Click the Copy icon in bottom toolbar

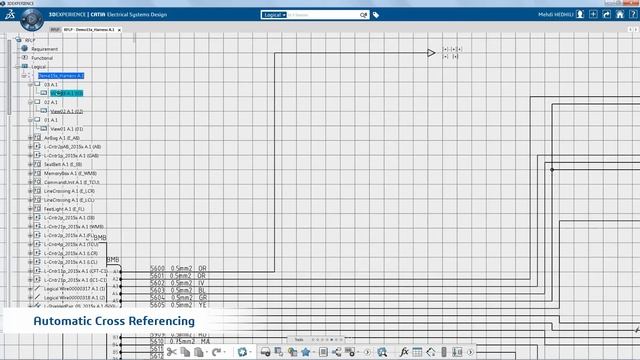[x=185, y=352]
